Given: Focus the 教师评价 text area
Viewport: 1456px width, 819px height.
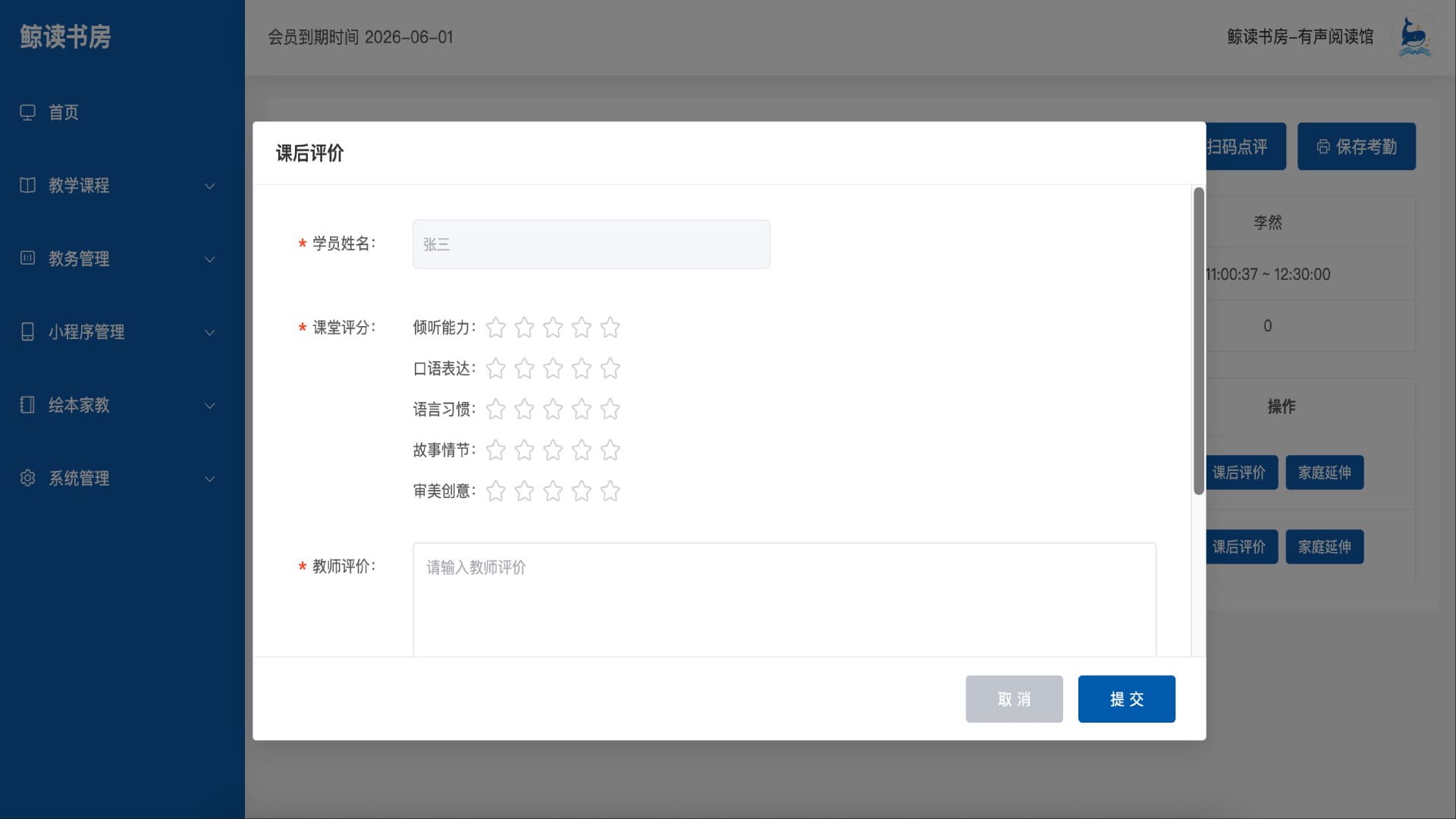Looking at the screenshot, I should click(x=783, y=599).
